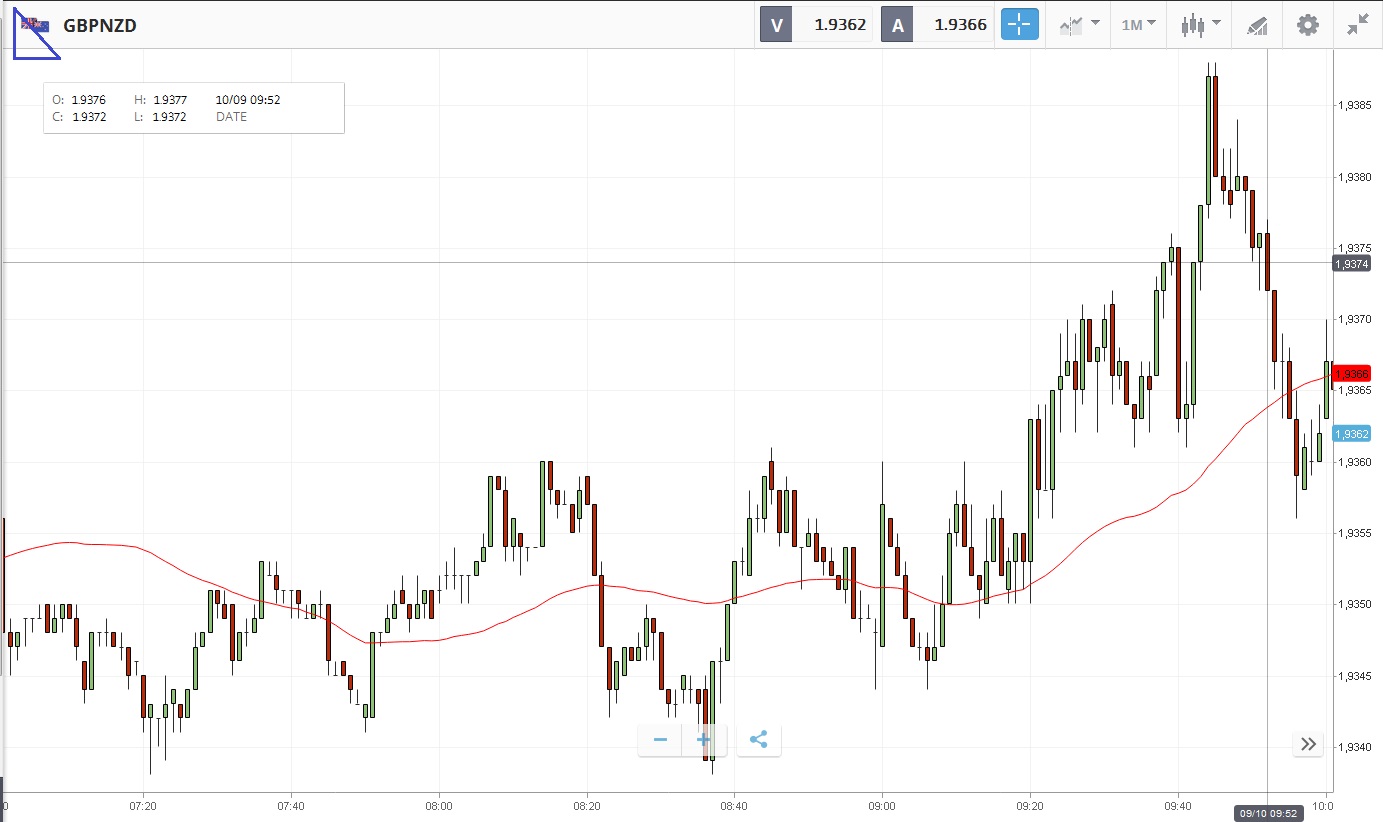Open chart settings gear
1383x822 pixels.
(x=1308, y=25)
